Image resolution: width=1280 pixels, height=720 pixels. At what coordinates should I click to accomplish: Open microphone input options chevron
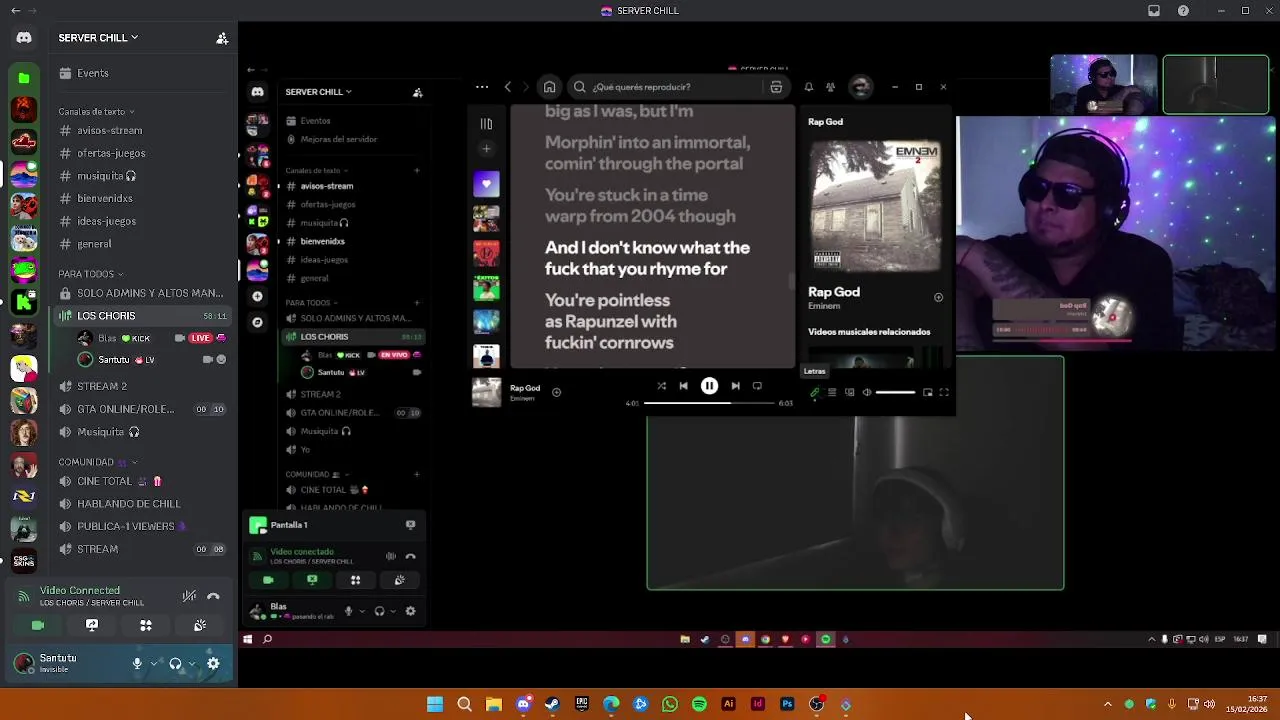153,663
